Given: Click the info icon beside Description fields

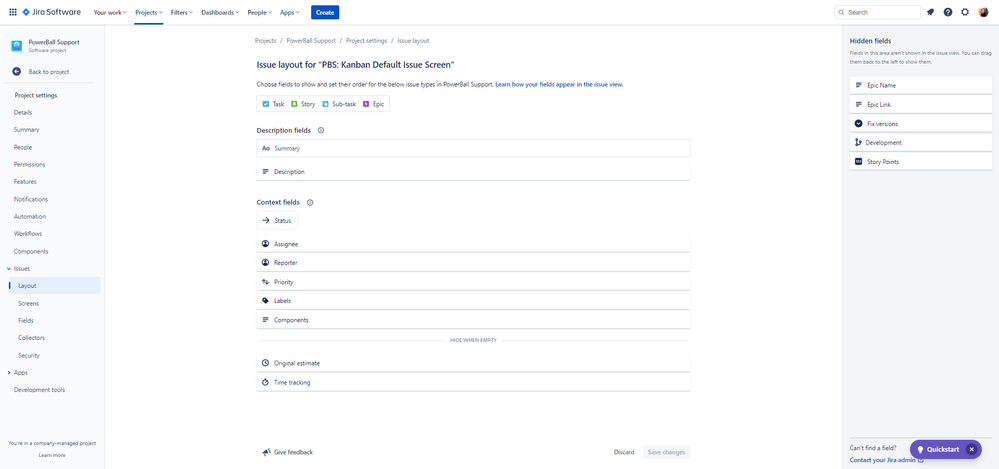Looking at the screenshot, I should pos(320,130).
